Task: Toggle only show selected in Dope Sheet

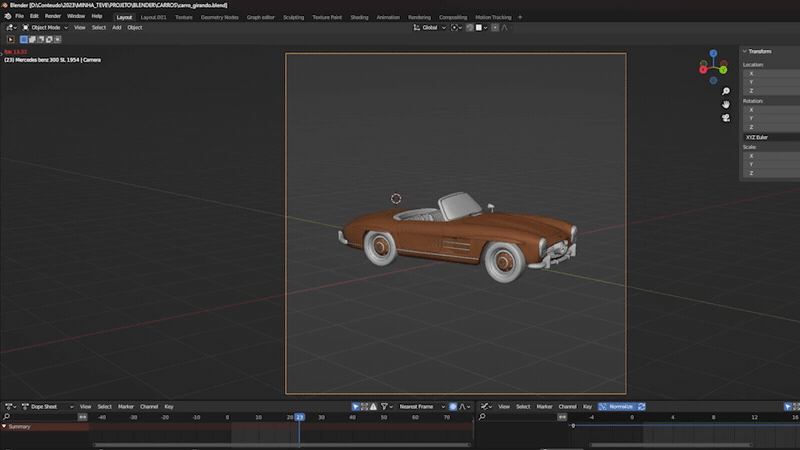Action: coord(357,407)
